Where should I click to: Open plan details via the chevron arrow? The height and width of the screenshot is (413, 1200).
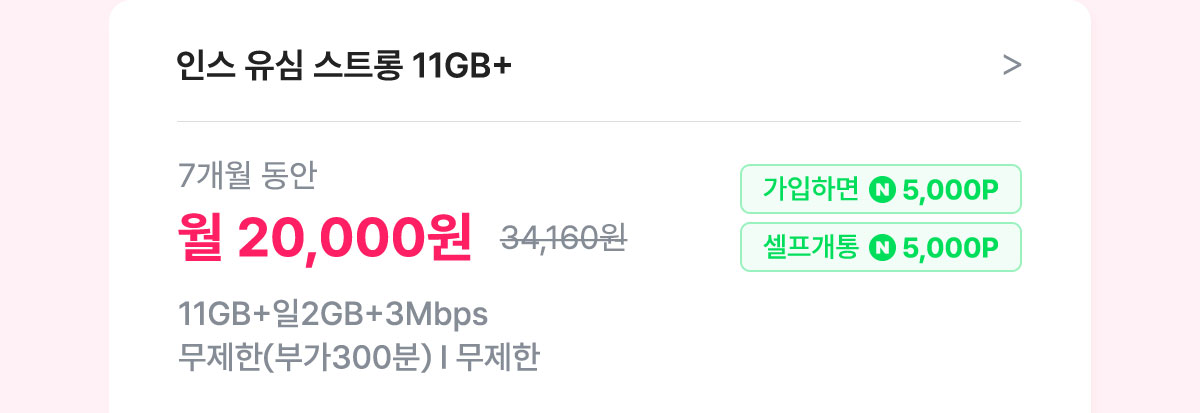pyautogui.click(x=1011, y=66)
